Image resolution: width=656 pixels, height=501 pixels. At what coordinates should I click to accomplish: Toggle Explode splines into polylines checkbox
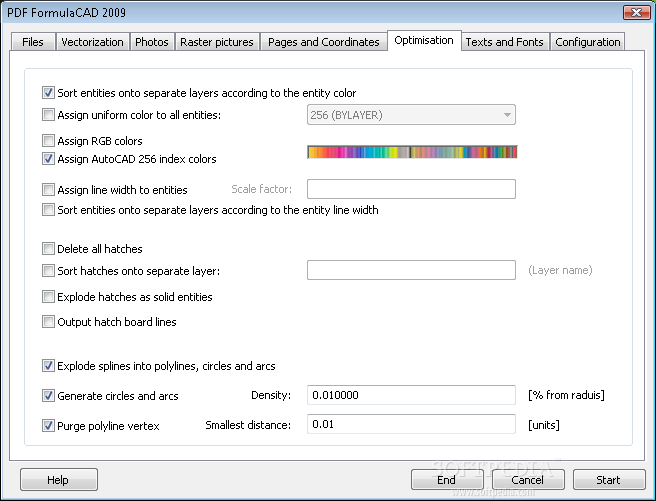[x=48, y=366]
